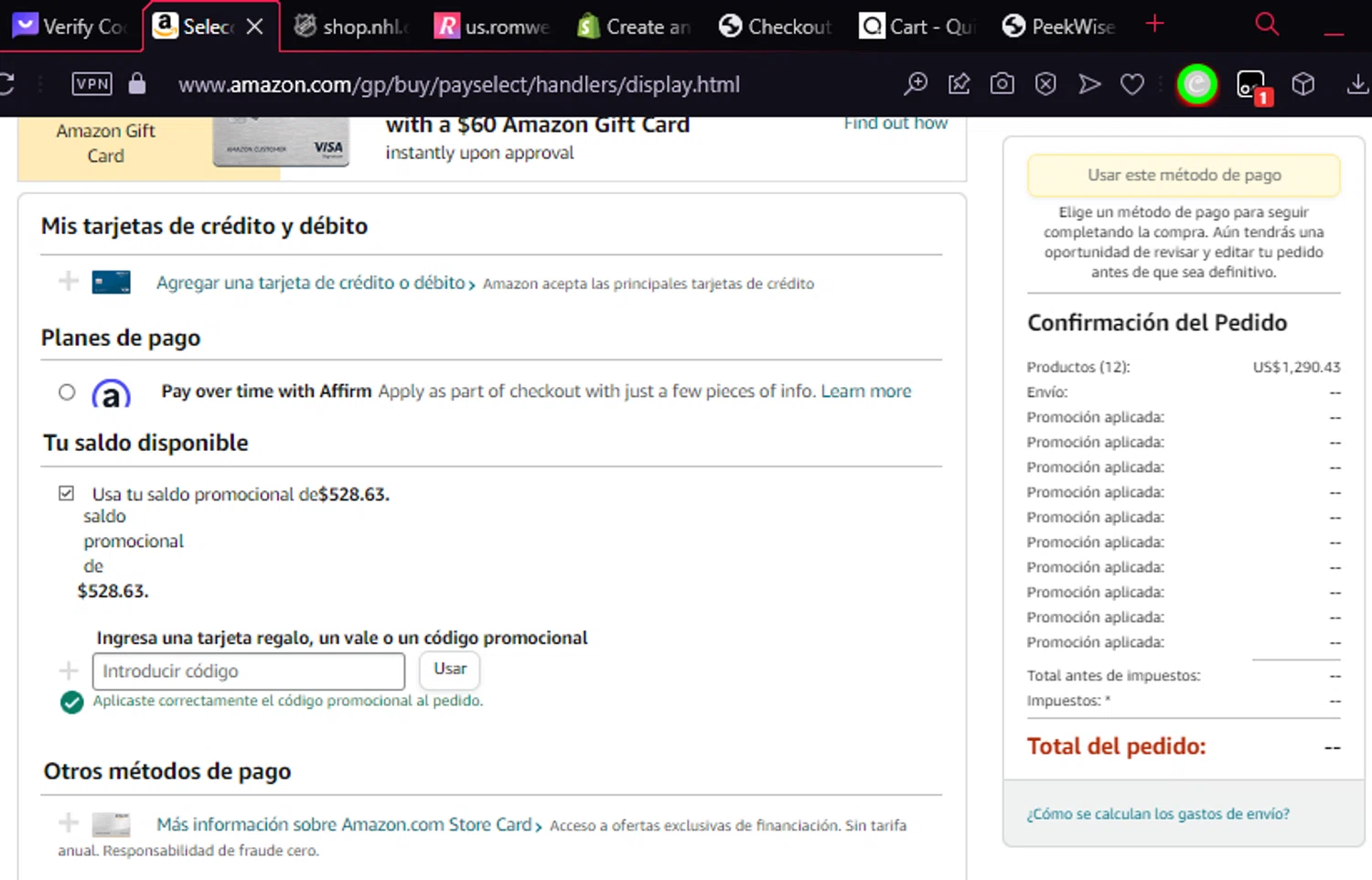Open extension icon with red 1 badge
Viewport: 1372px width, 880px height.
[1252, 86]
